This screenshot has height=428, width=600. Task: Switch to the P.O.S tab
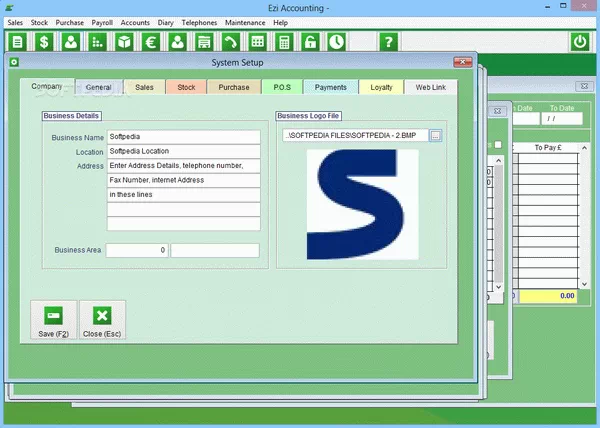pyautogui.click(x=281, y=88)
